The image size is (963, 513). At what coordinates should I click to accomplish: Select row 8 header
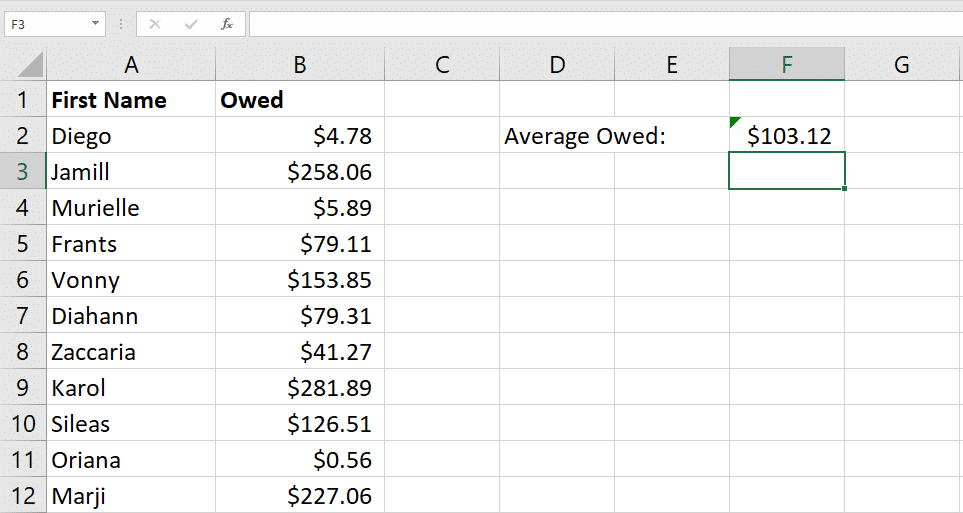[23, 351]
